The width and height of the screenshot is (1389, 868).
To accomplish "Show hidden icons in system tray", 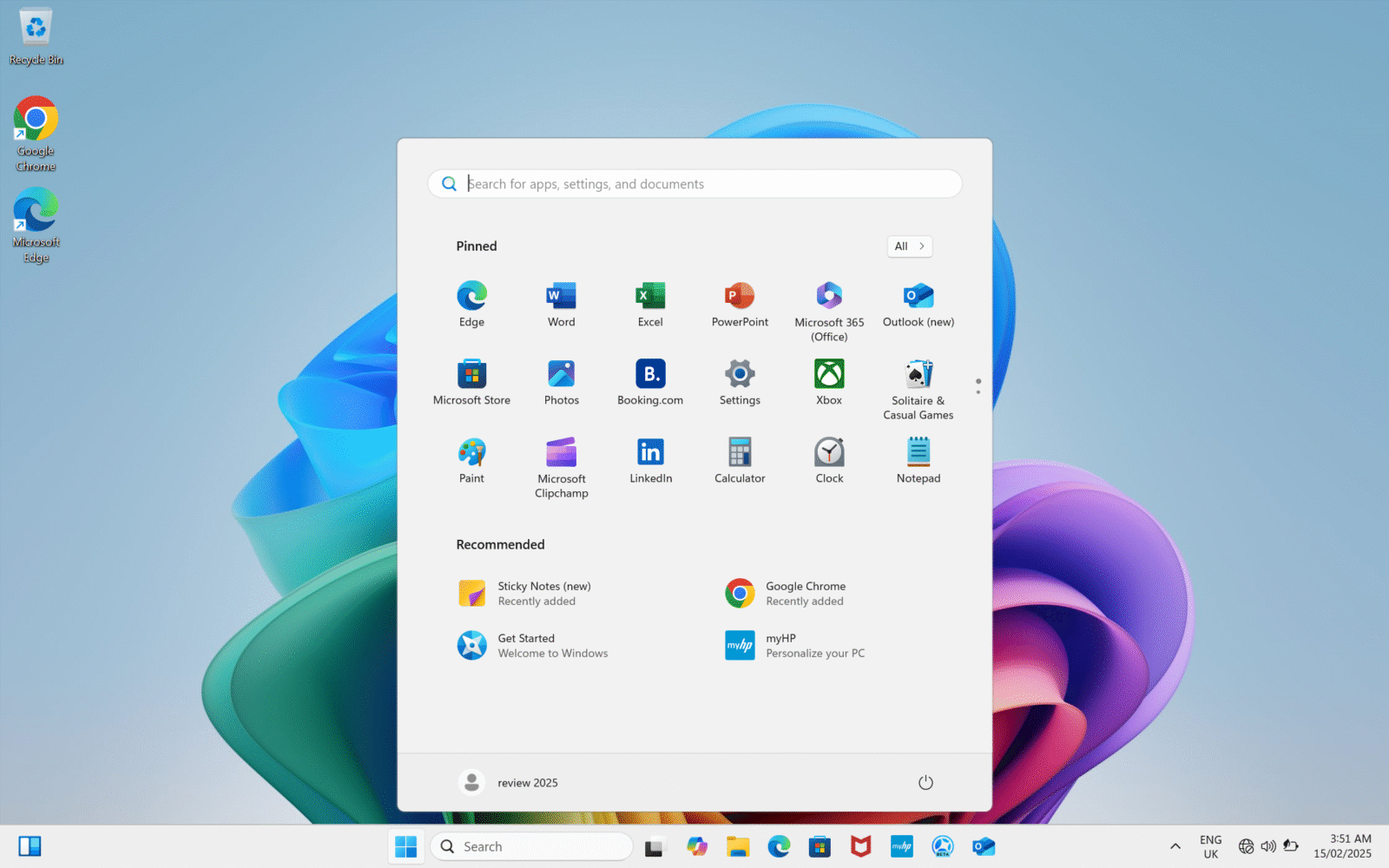I will (x=1175, y=846).
